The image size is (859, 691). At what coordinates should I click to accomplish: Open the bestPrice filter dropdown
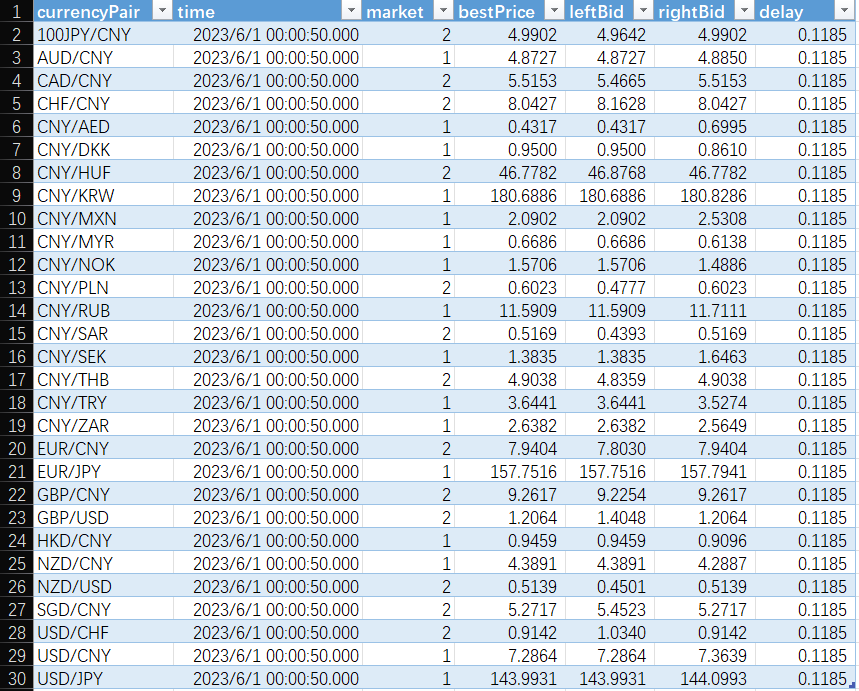point(553,12)
